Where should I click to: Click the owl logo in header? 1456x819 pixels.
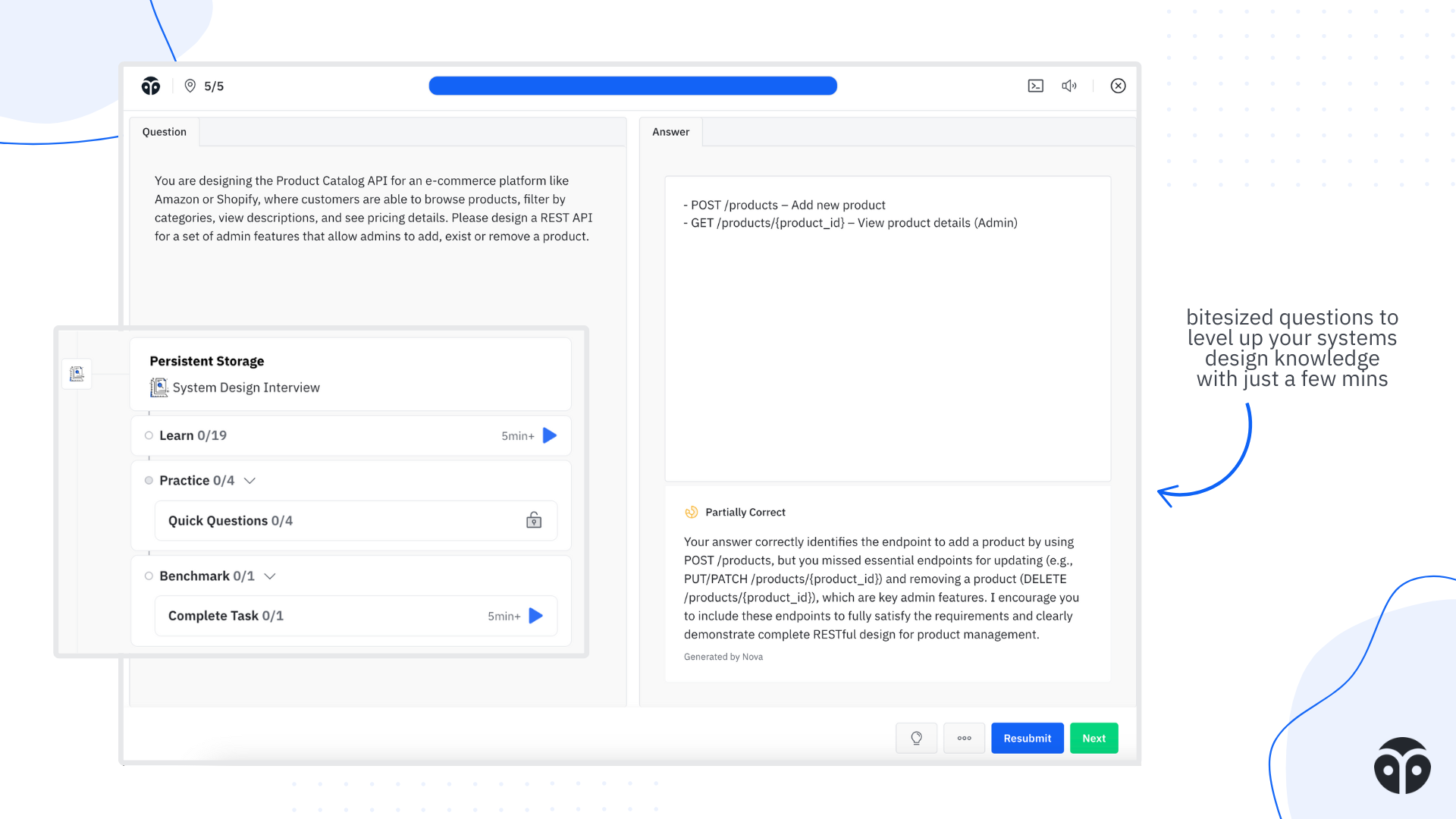tap(151, 86)
